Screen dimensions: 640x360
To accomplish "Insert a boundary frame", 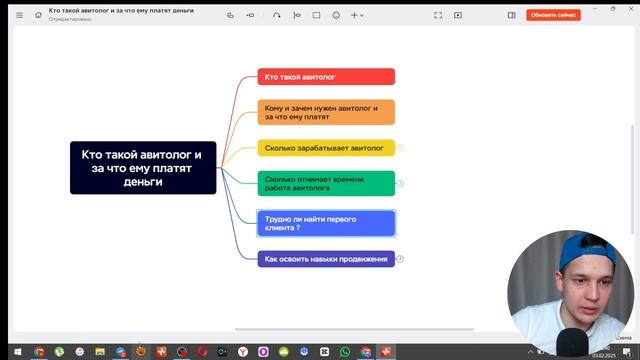I will point(316,15).
